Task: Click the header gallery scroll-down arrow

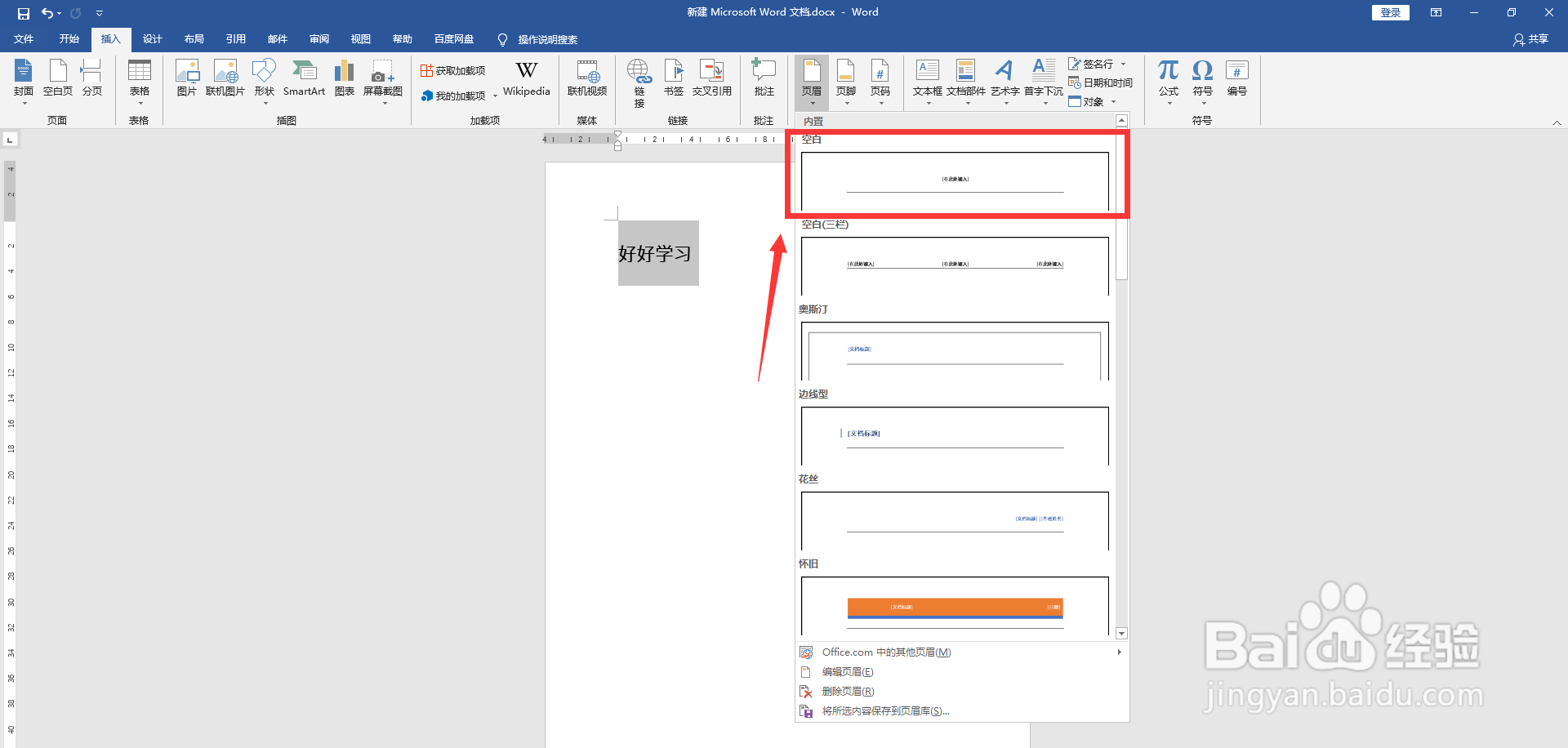Action: coord(1122,634)
